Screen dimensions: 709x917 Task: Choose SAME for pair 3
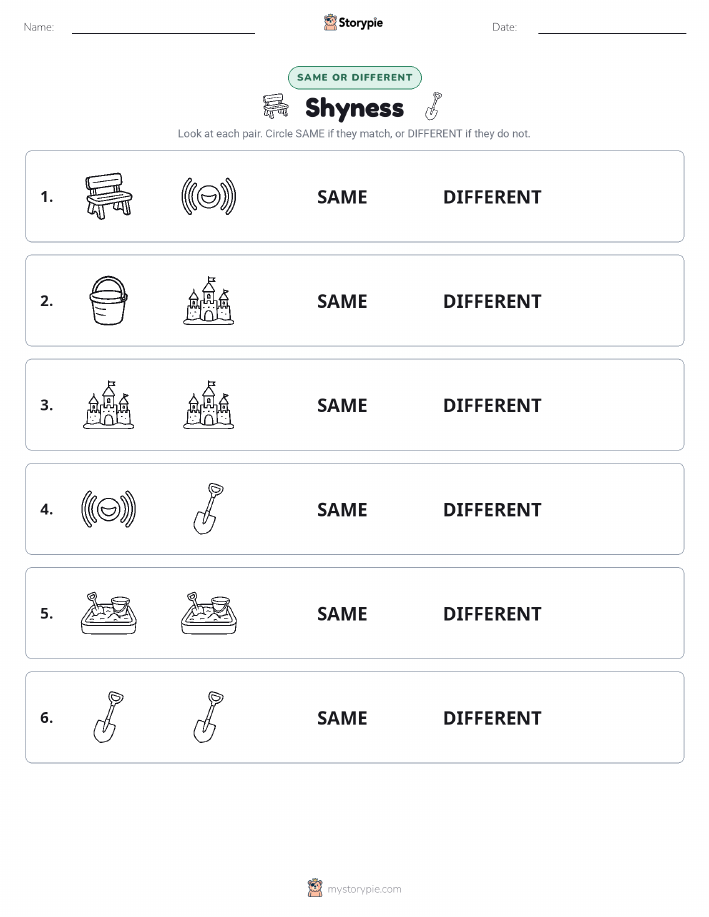pos(342,405)
